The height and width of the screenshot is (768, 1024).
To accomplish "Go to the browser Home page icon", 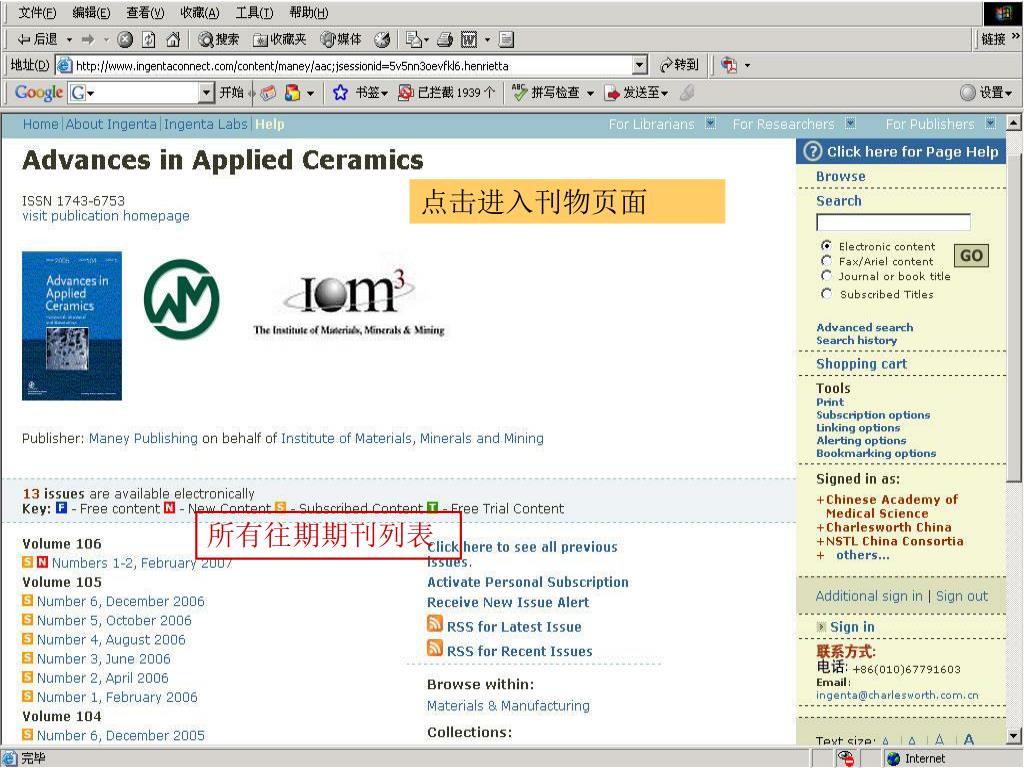I will (x=173, y=40).
